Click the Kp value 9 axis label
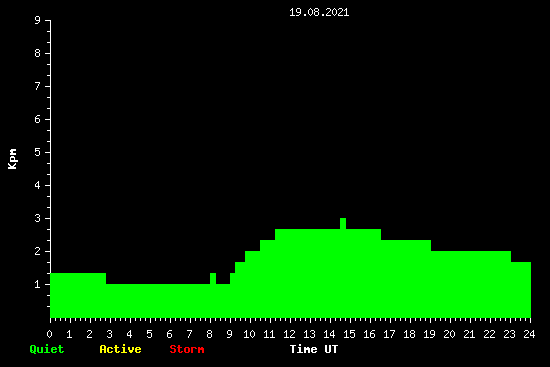Viewport: 550px width, 367px height. (38, 20)
